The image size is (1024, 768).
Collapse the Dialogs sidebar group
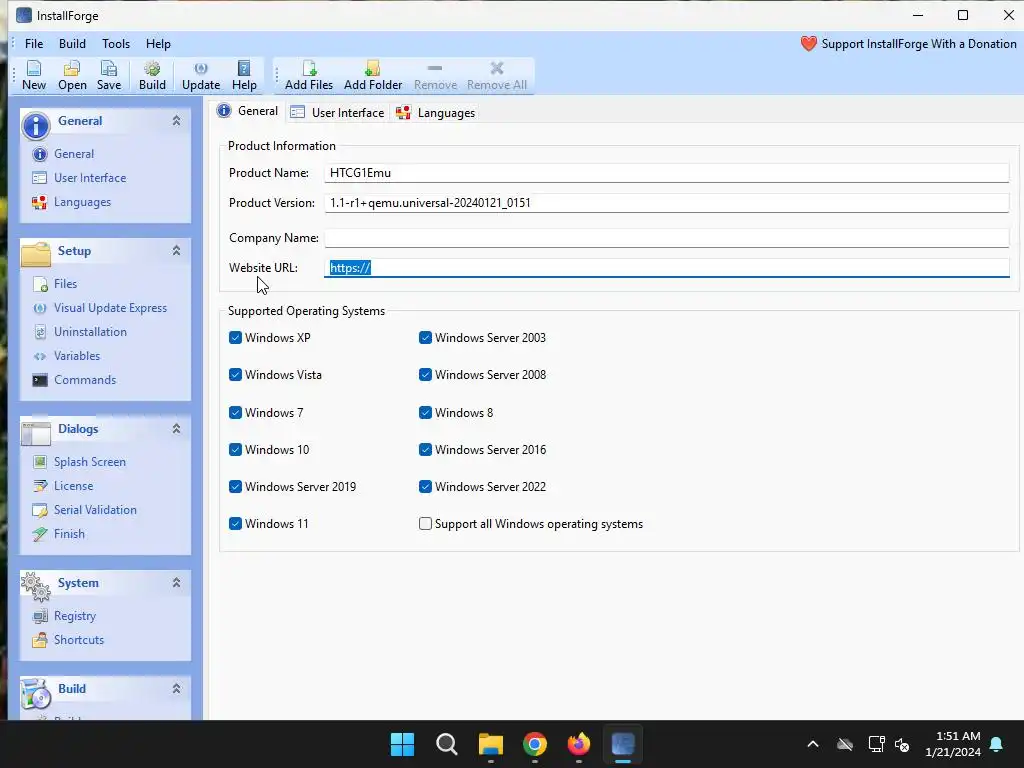coord(176,429)
